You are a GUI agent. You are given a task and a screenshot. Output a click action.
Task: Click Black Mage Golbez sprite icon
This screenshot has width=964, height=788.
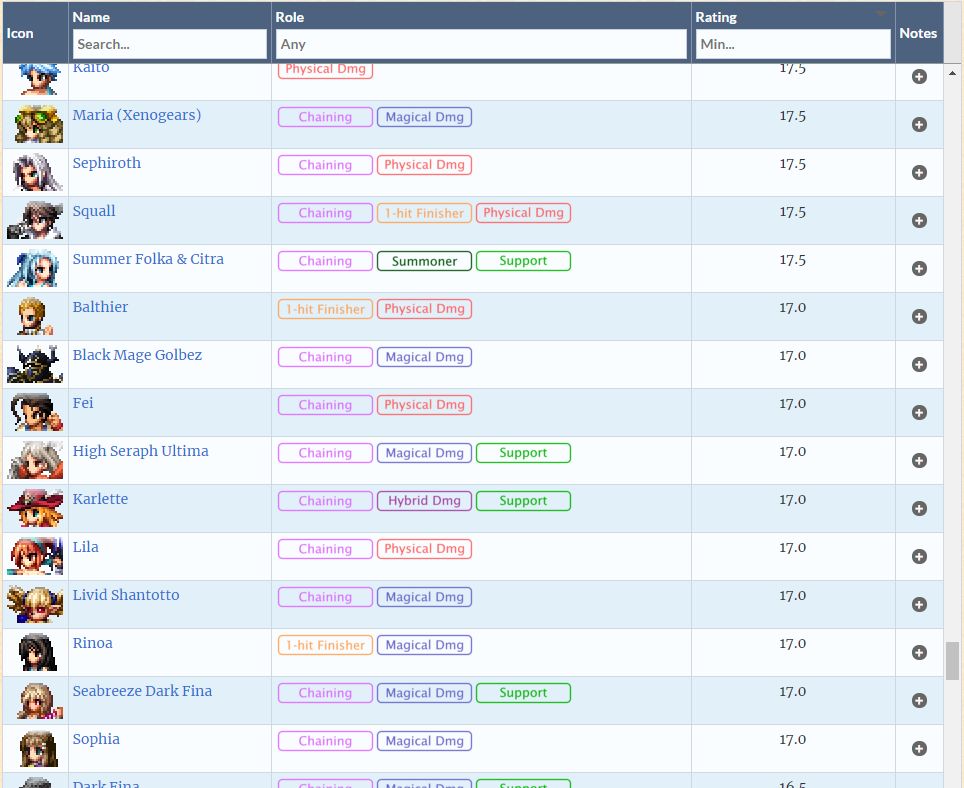(35, 364)
